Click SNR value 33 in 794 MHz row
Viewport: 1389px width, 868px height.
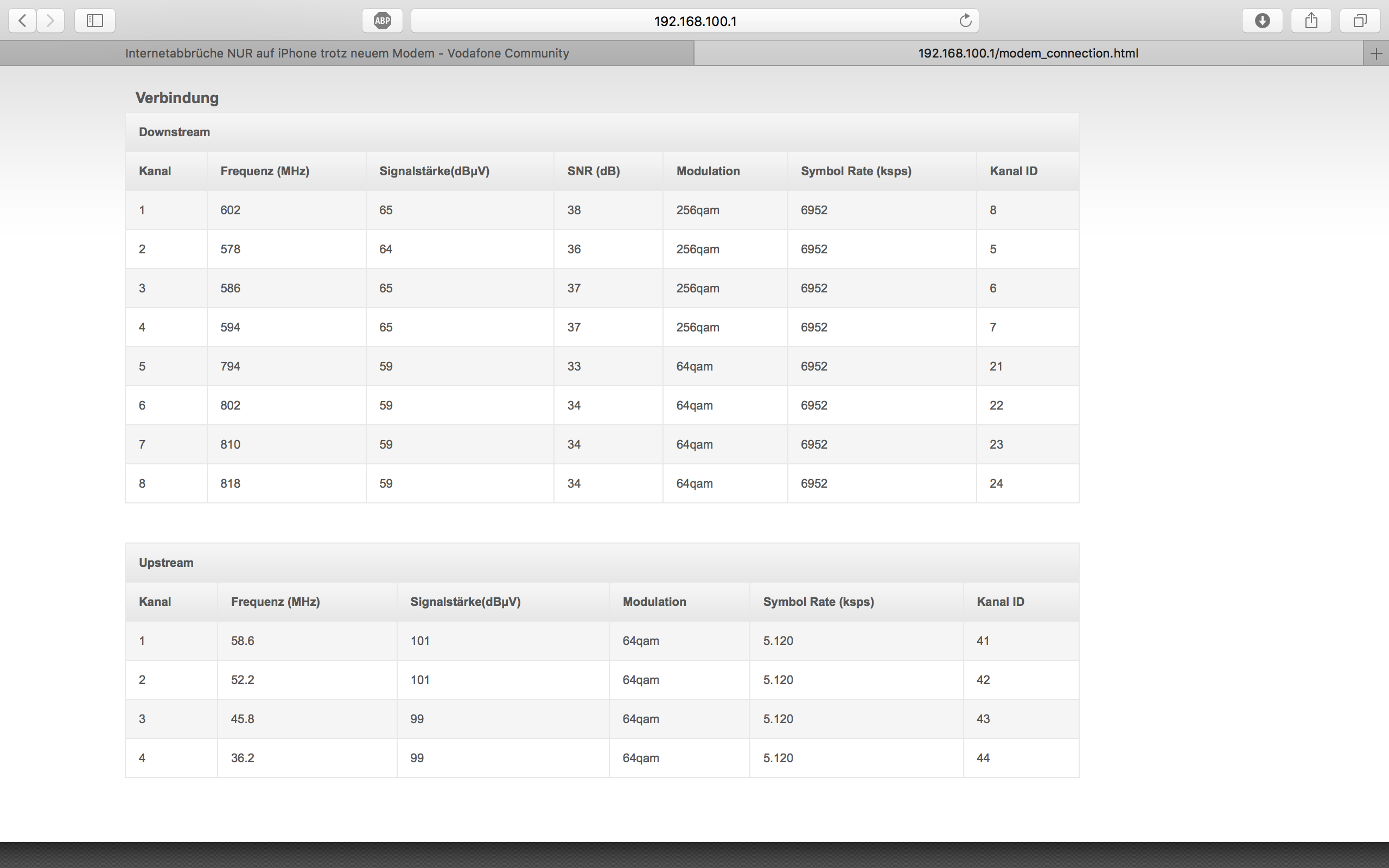(x=574, y=366)
